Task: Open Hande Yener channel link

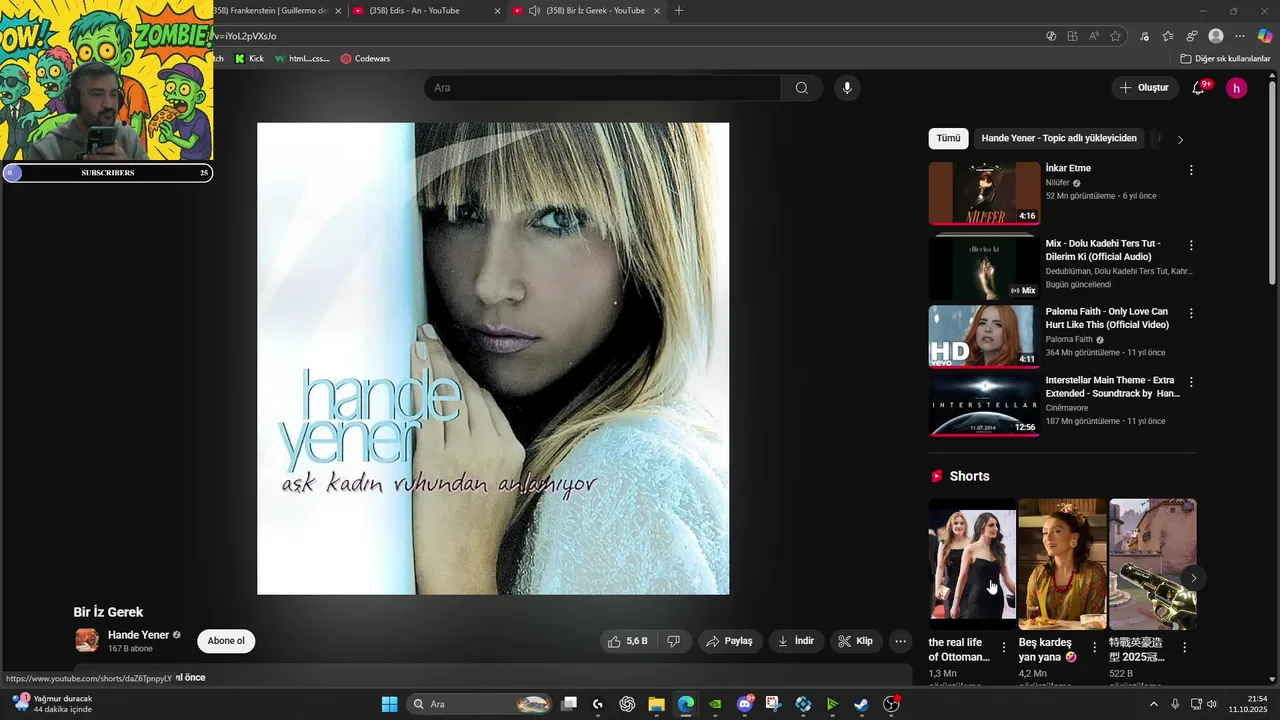Action: [138, 635]
